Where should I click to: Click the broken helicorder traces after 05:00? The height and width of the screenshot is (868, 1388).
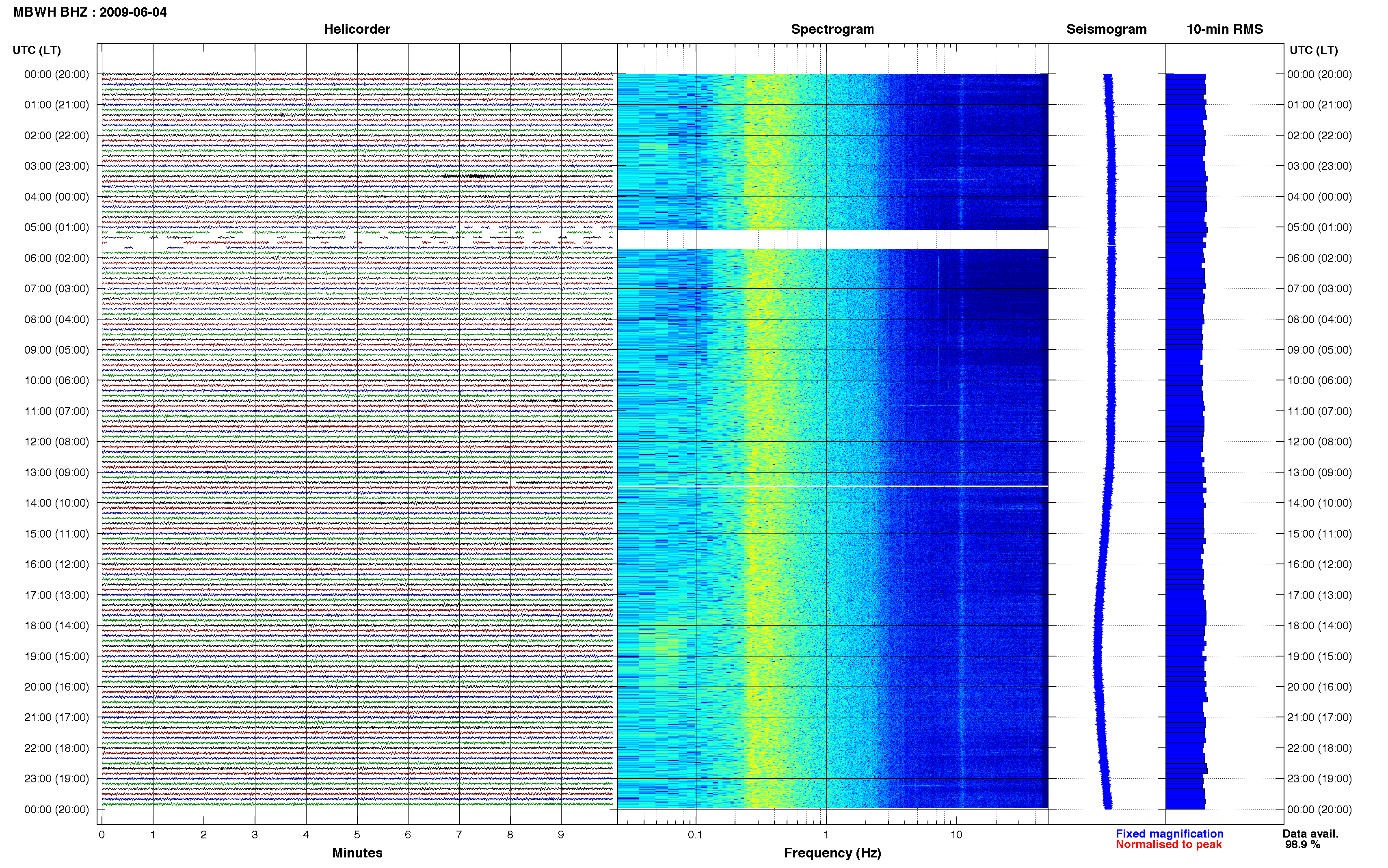[357, 238]
